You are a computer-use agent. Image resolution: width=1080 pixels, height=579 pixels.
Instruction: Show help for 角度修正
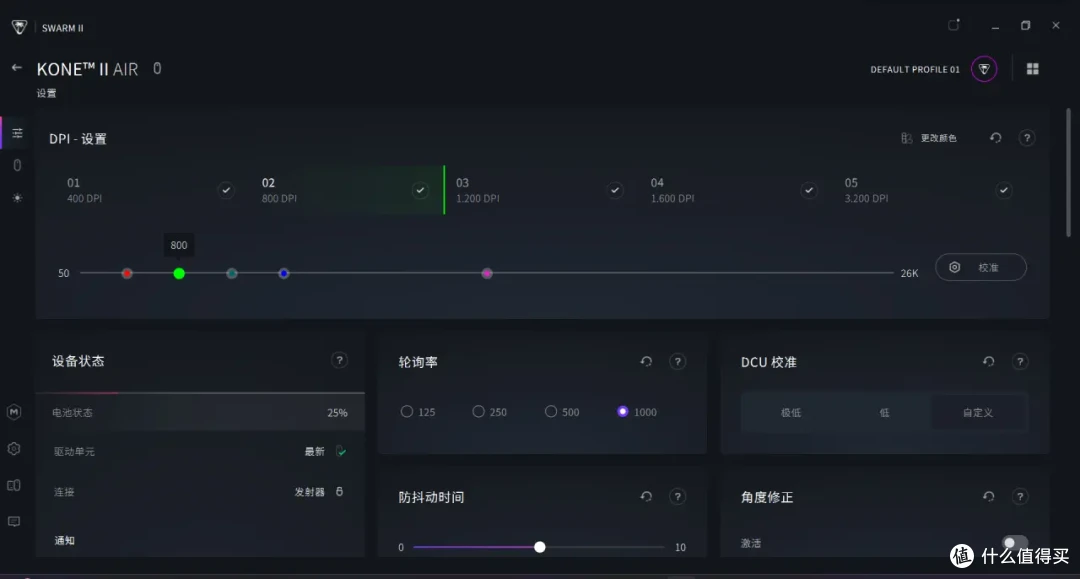pos(1020,496)
